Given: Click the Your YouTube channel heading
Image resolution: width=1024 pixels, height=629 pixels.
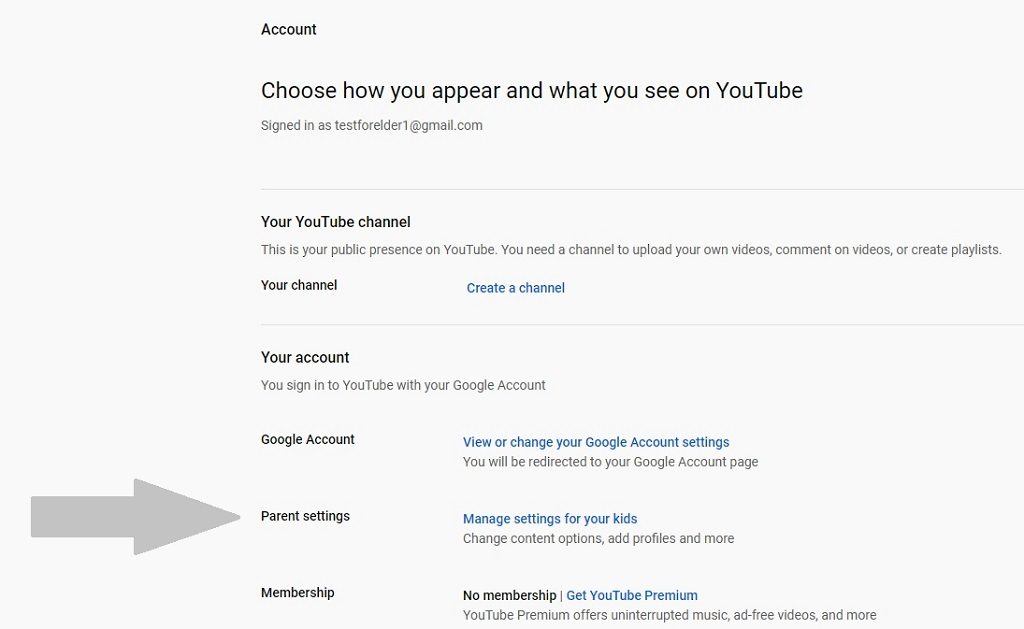Looking at the screenshot, I should click(x=336, y=222).
